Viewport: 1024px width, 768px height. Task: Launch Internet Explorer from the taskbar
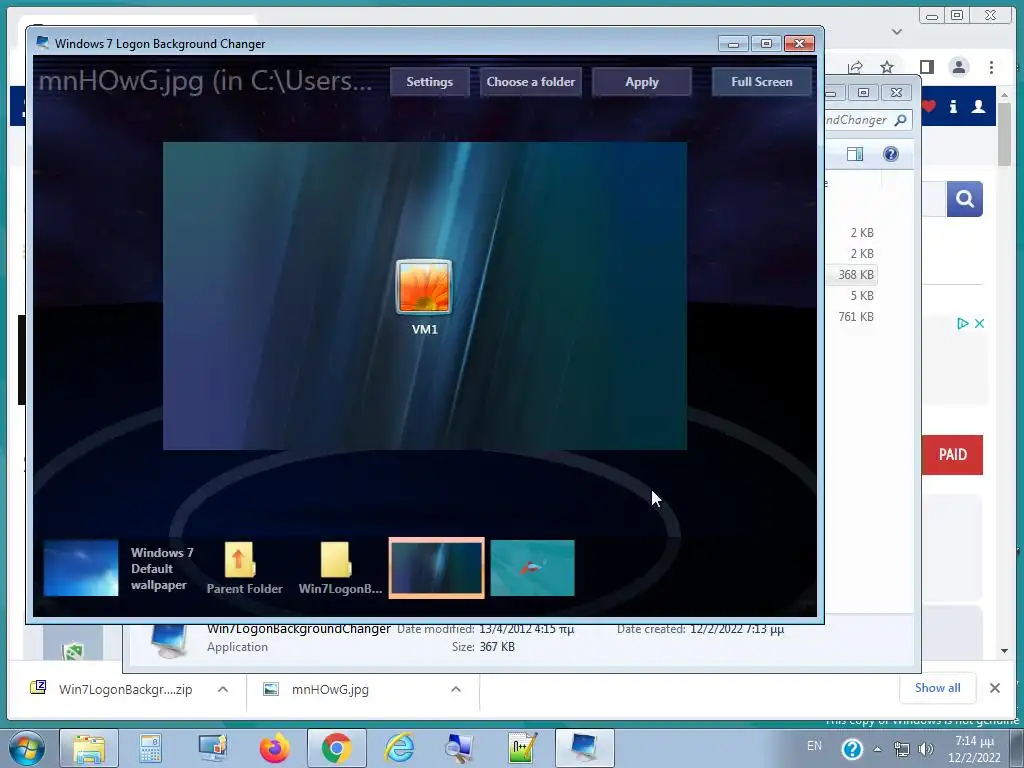pos(399,748)
